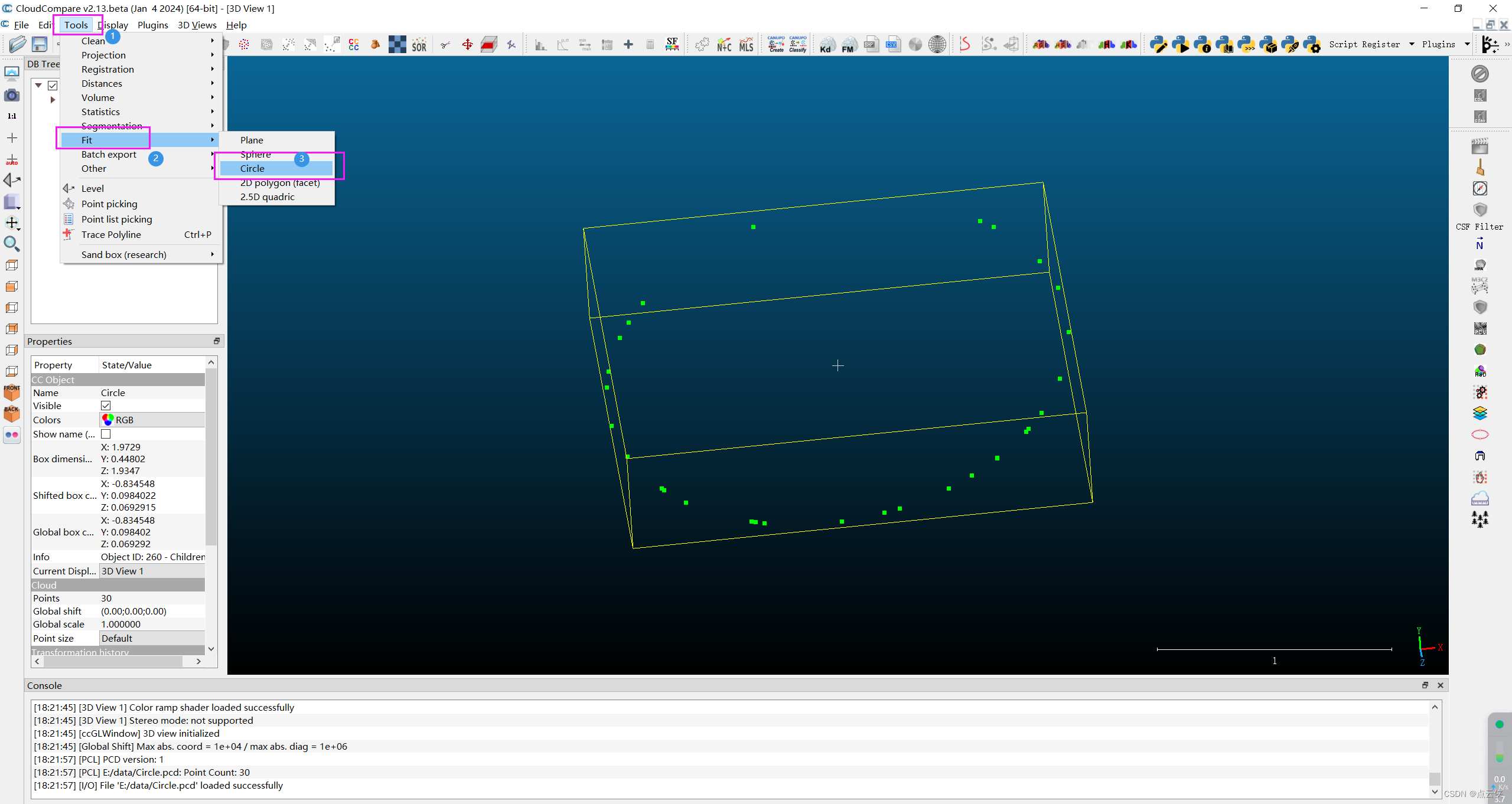
Task: Enable the Show name checkbox
Action: point(106,434)
